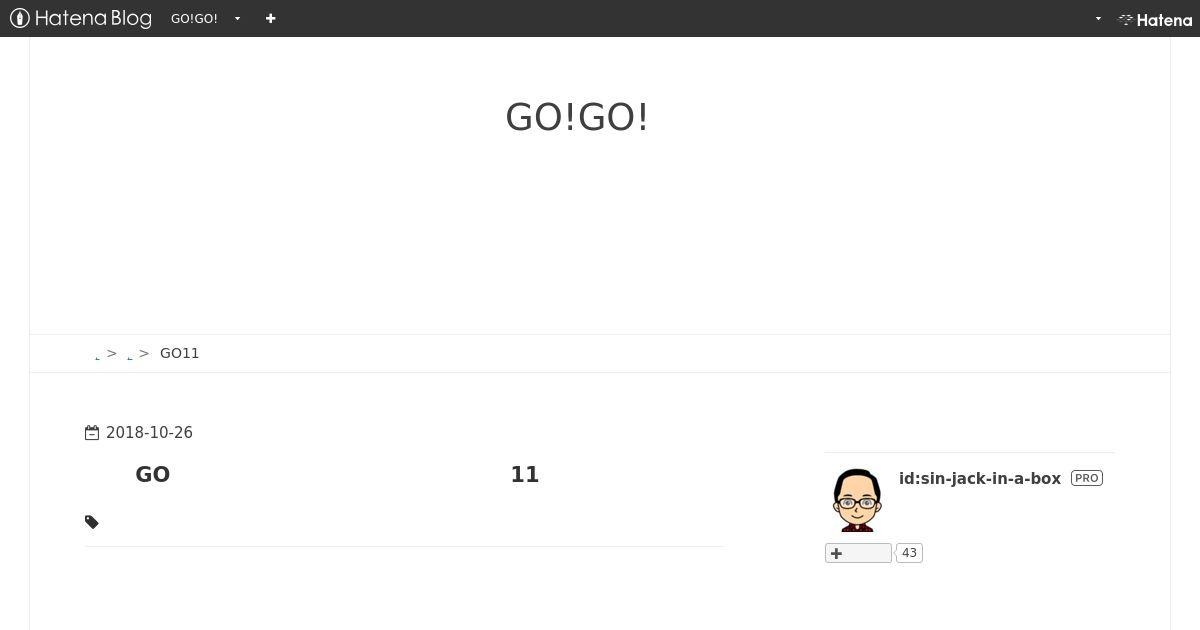Viewport: 1200px width, 630px height.
Task: Click the tag icon below title
Action: pos(92,522)
